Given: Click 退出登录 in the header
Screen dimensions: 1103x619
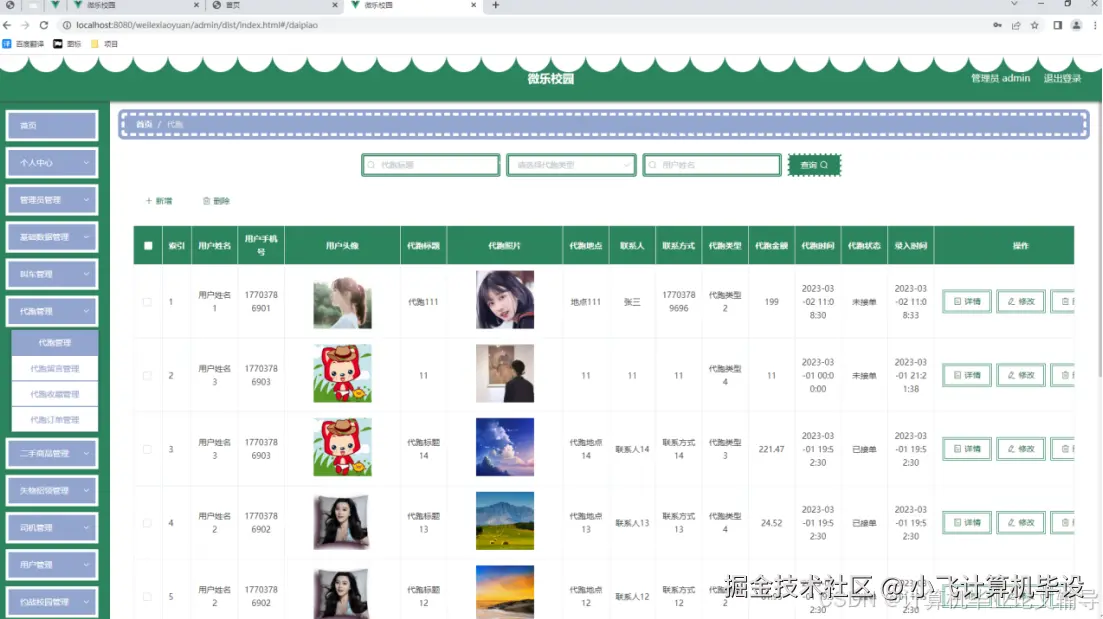Looking at the screenshot, I should pos(1062,78).
